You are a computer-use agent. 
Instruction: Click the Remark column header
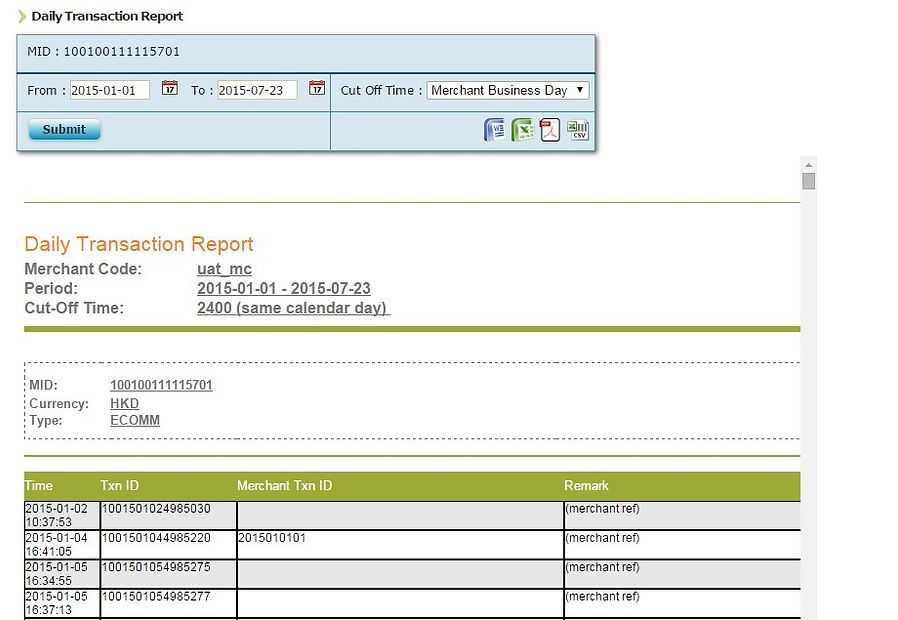[x=586, y=485]
